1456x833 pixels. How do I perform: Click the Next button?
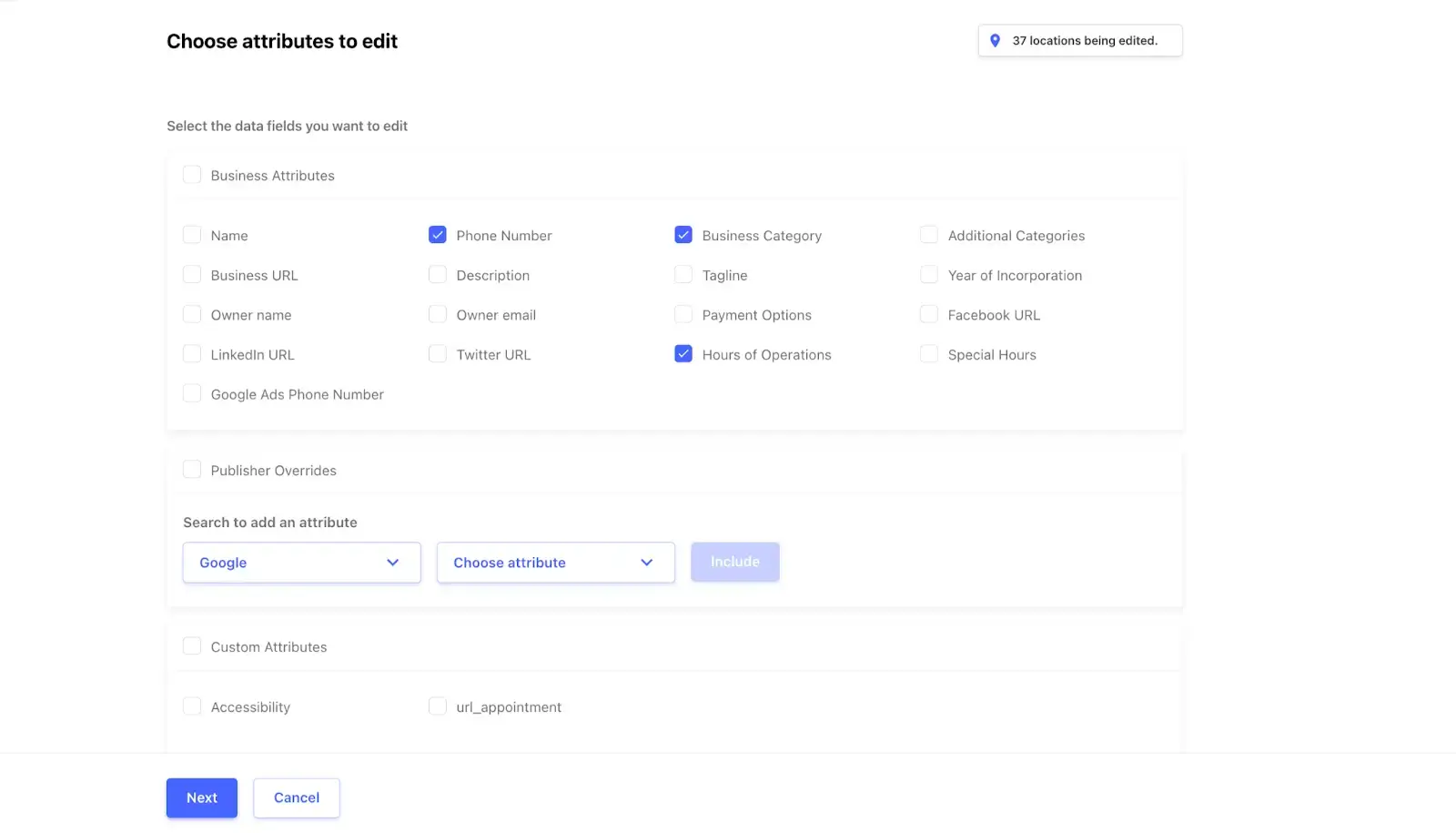point(202,797)
